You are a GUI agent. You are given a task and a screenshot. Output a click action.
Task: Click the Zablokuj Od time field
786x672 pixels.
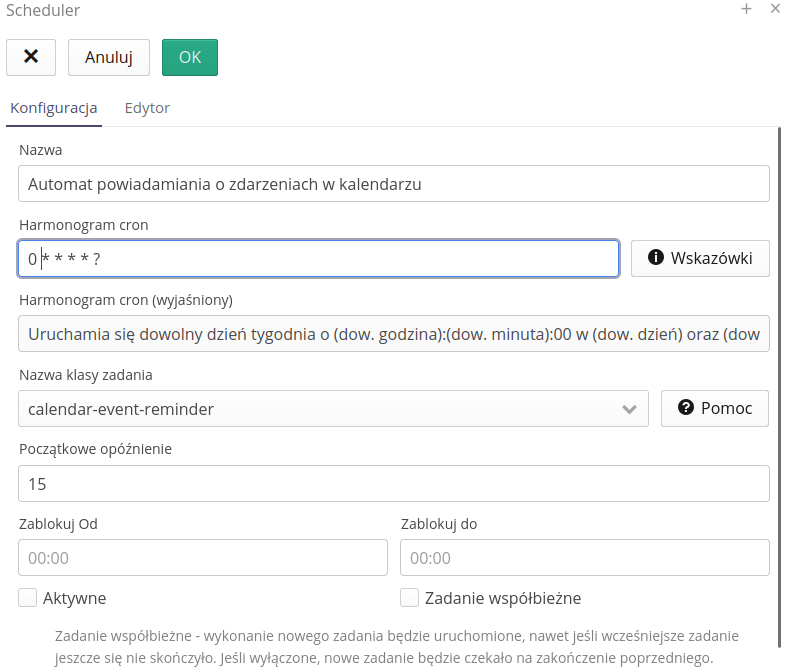203,558
